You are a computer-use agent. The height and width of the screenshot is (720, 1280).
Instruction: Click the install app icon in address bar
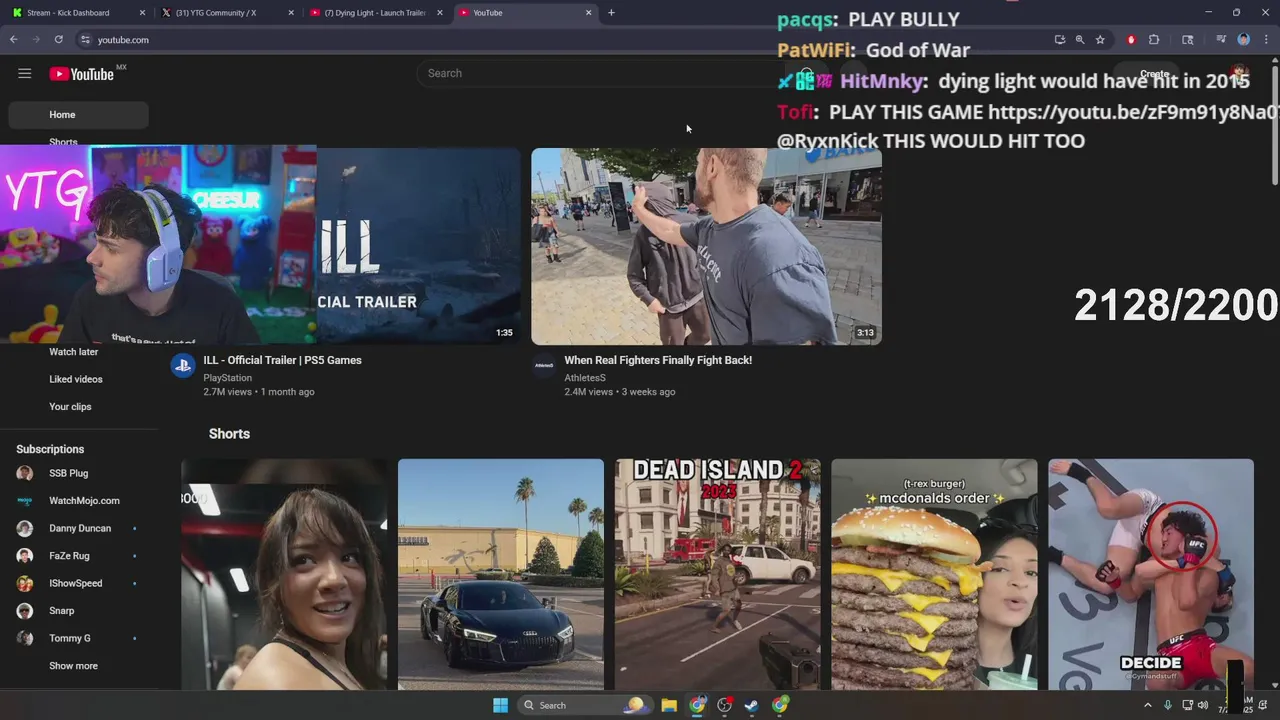(x=1059, y=40)
